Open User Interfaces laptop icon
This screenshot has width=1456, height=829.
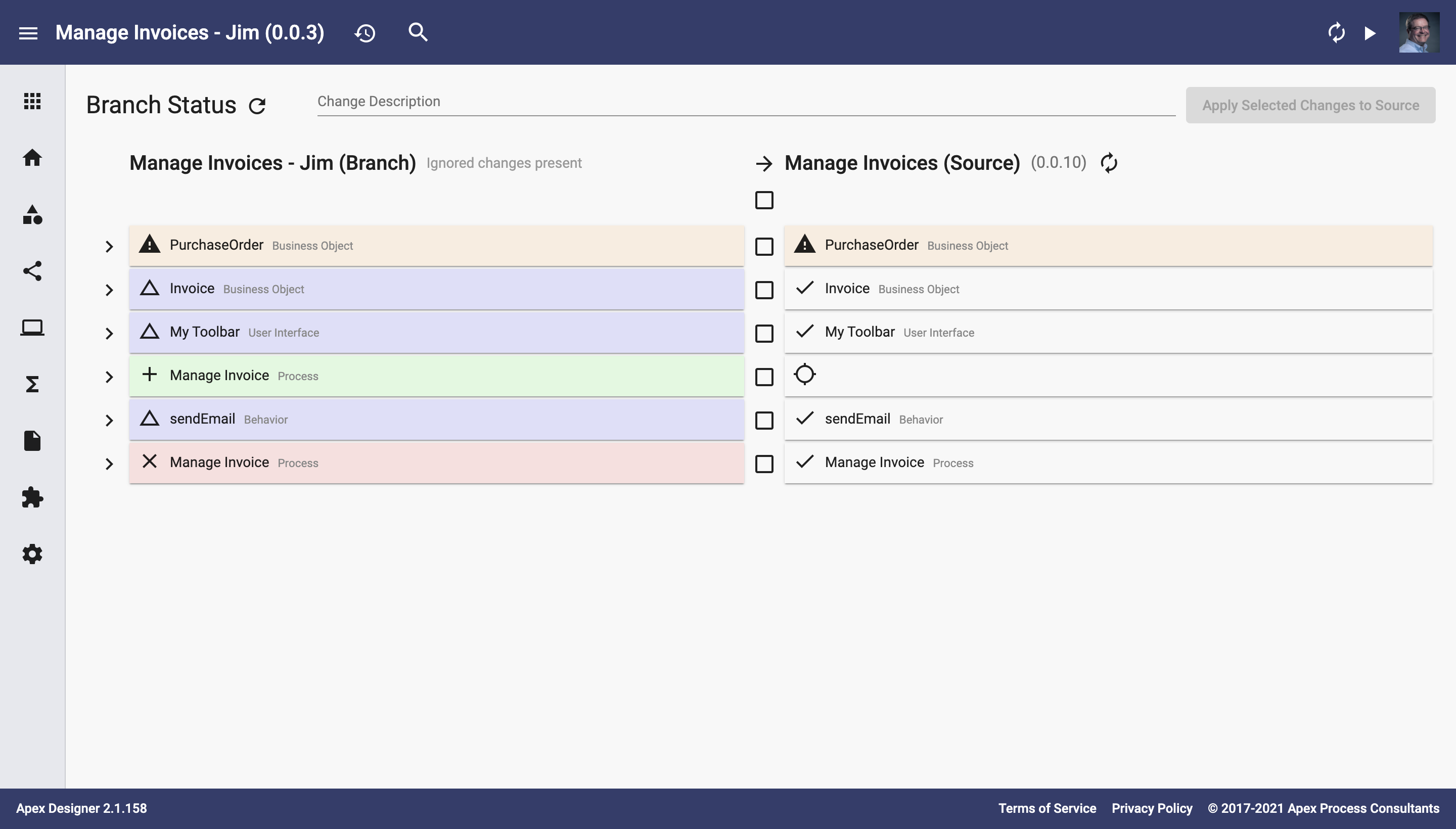pyautogui.click(x=32, y=328)
